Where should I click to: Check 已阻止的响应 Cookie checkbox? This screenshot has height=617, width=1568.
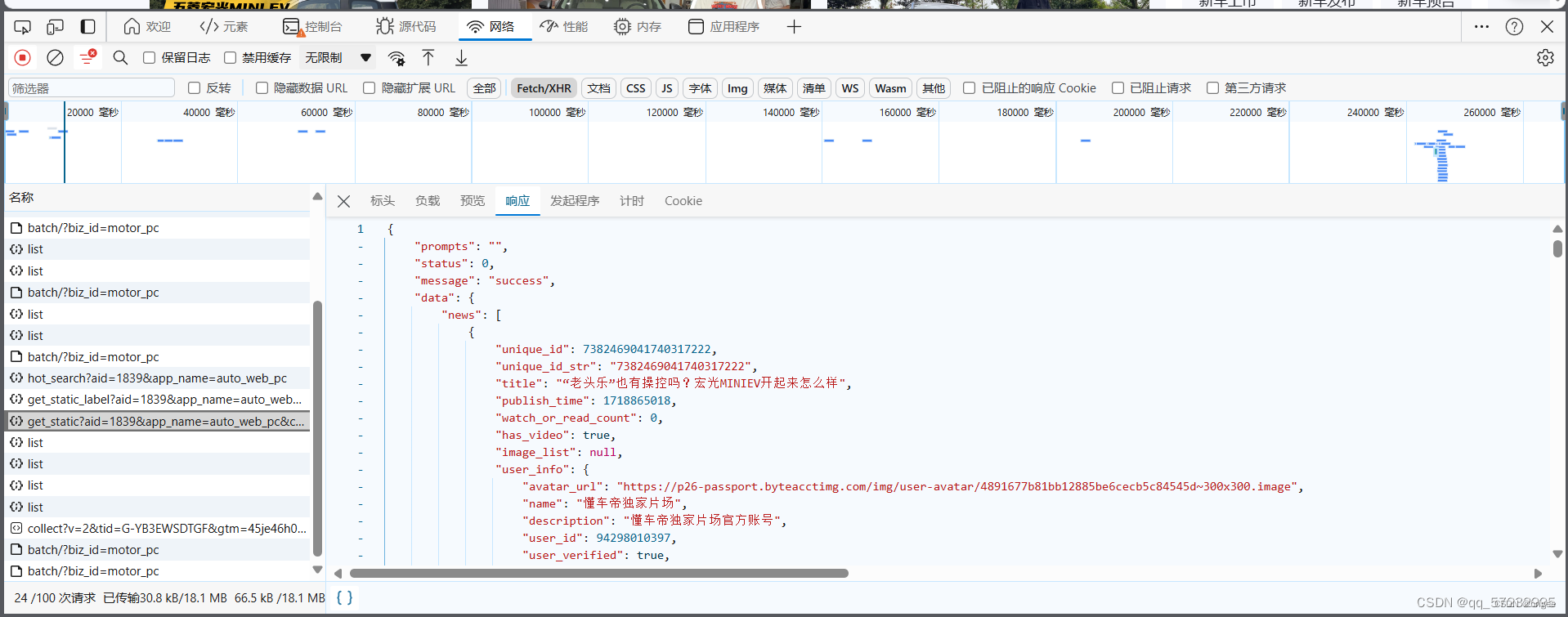click(969, 88)
